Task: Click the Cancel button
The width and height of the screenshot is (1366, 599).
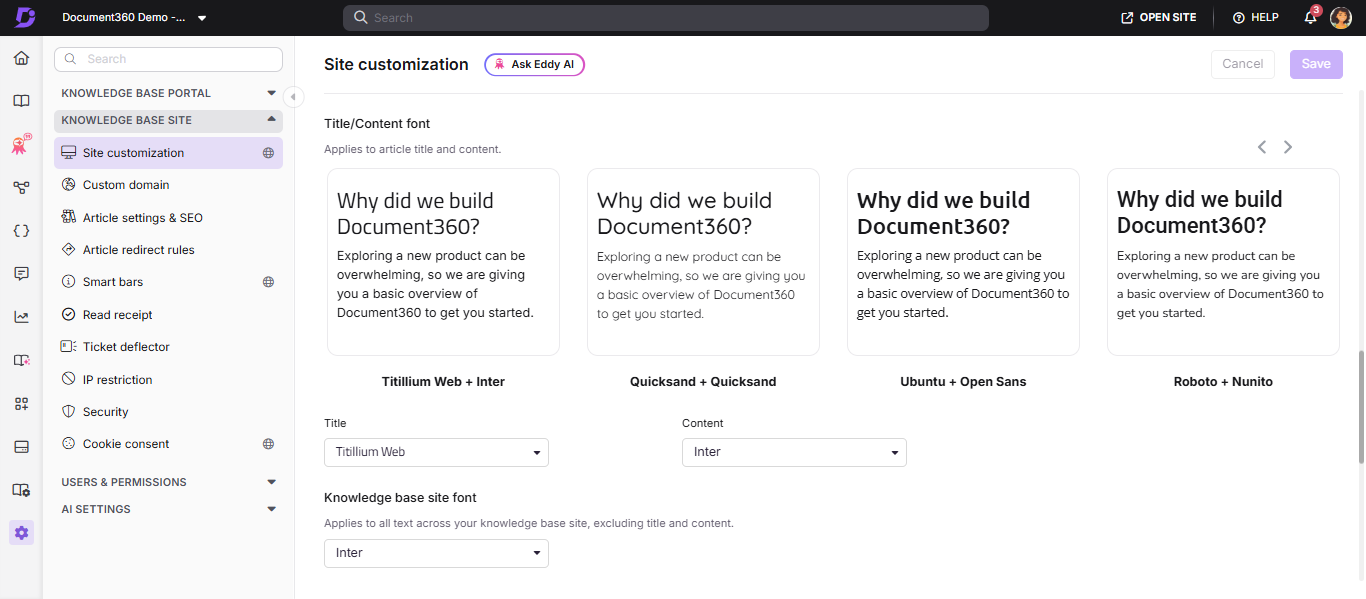Action: 1243,64
